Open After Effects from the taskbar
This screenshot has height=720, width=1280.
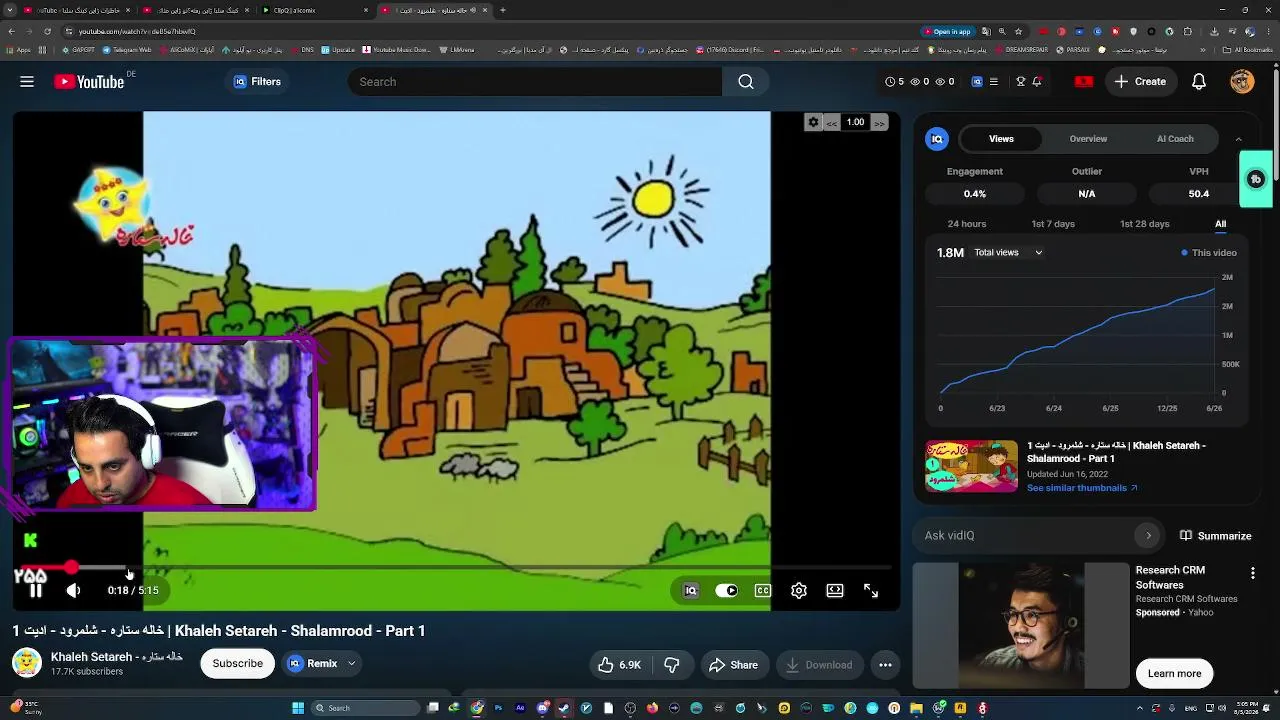520,708
